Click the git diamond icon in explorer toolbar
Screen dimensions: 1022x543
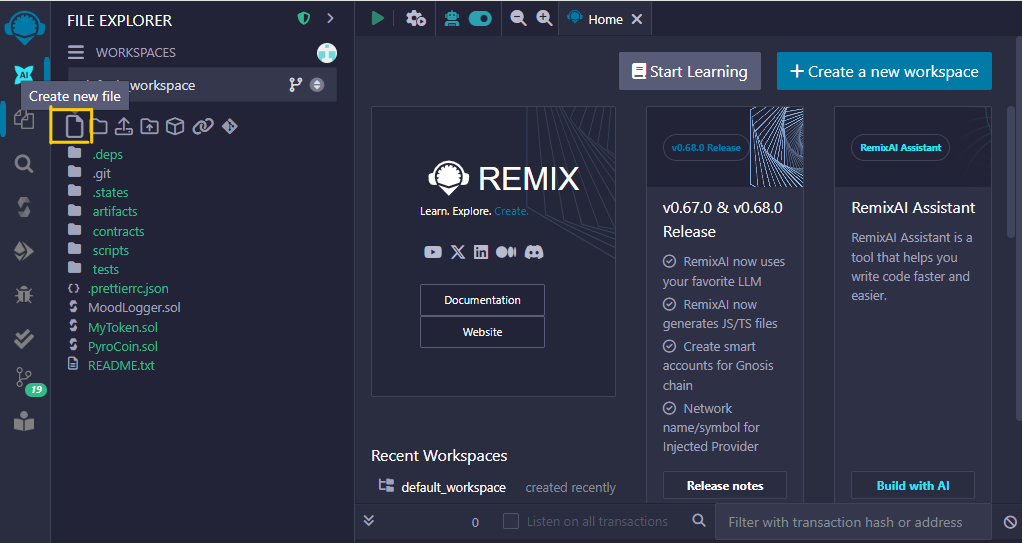click(229, 126)
